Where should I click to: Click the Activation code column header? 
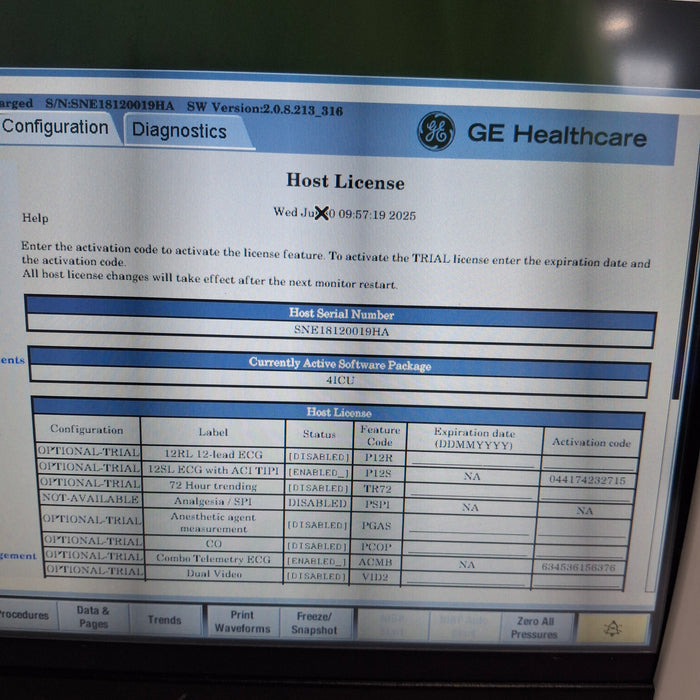[x=591, y=442]
